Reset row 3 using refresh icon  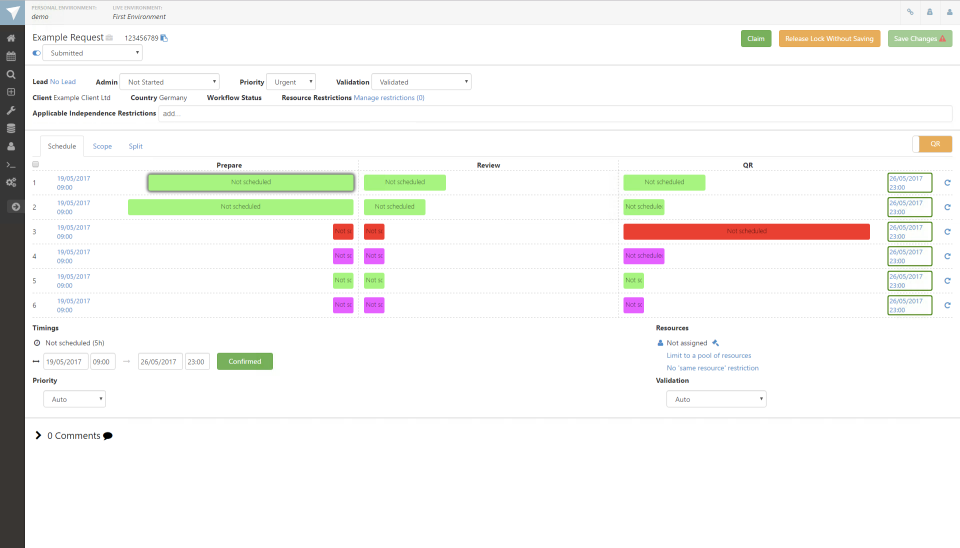[947, 231]
